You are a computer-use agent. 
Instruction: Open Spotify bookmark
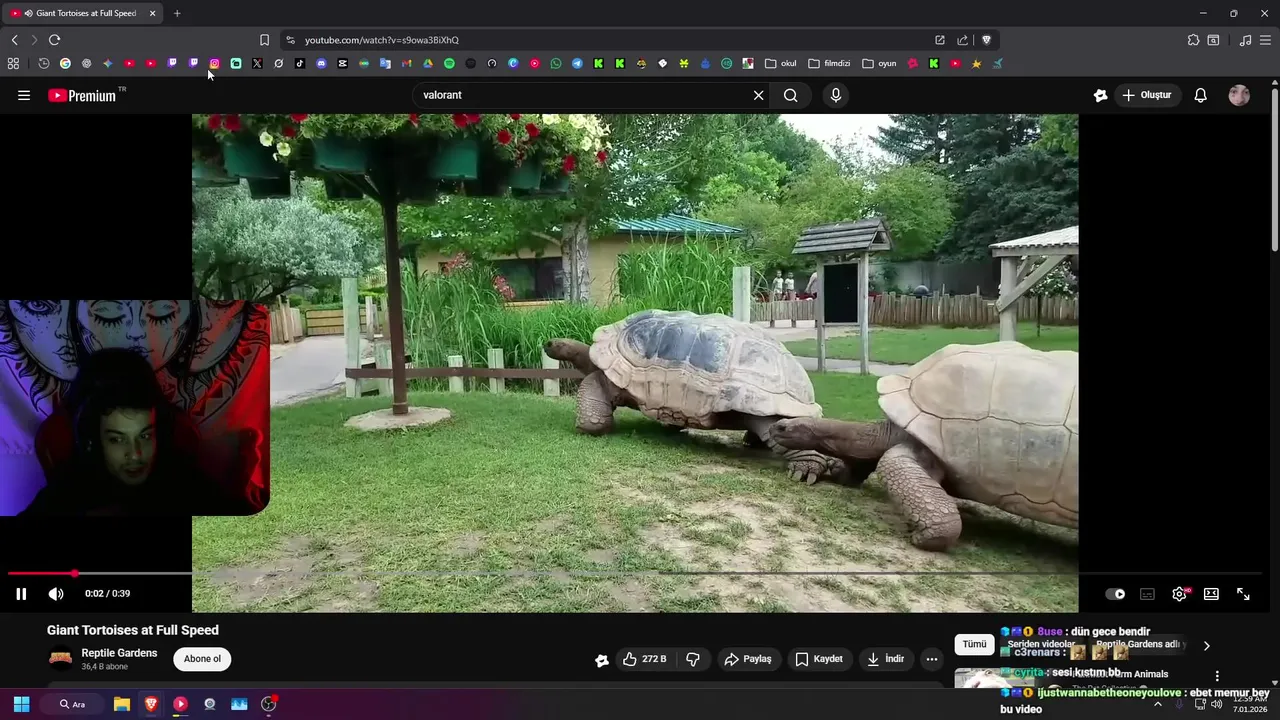click(449, 63)
